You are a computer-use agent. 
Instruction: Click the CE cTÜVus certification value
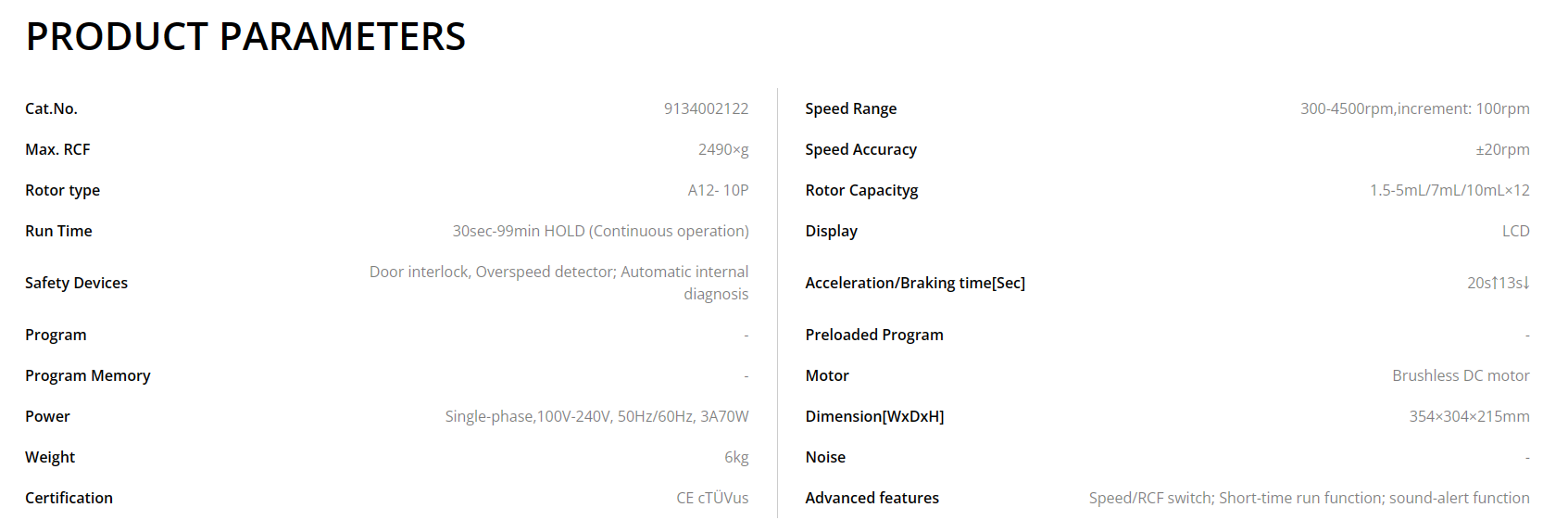[712, 498]
